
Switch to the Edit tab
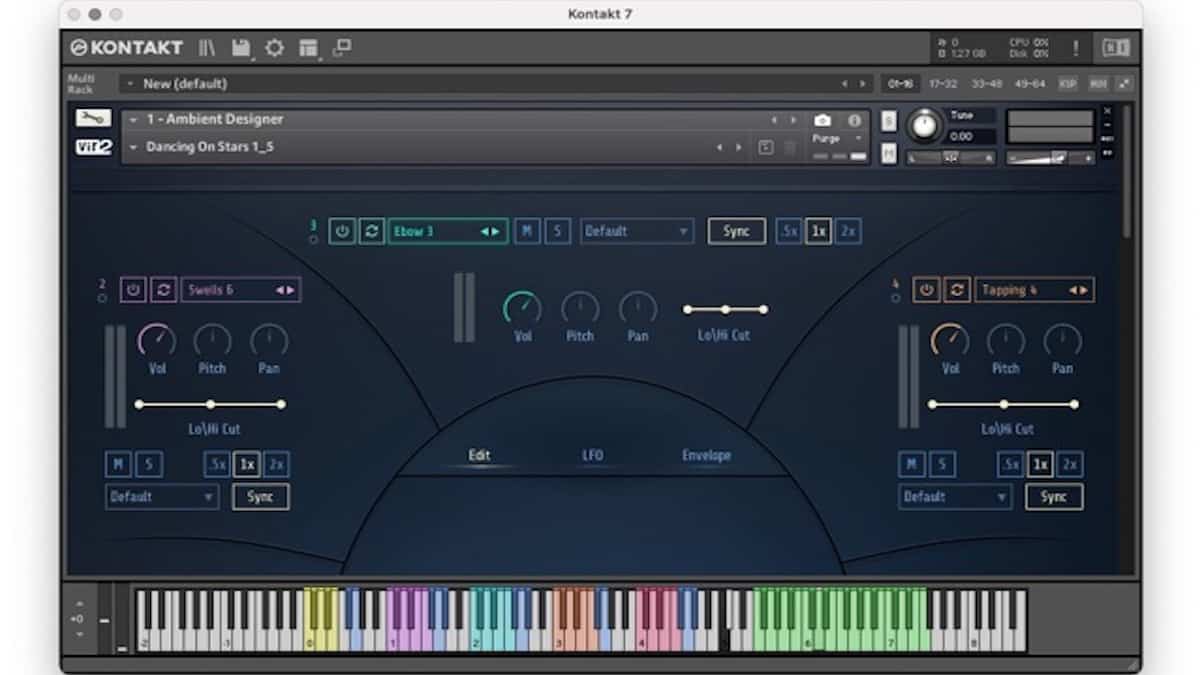point(480,456)
